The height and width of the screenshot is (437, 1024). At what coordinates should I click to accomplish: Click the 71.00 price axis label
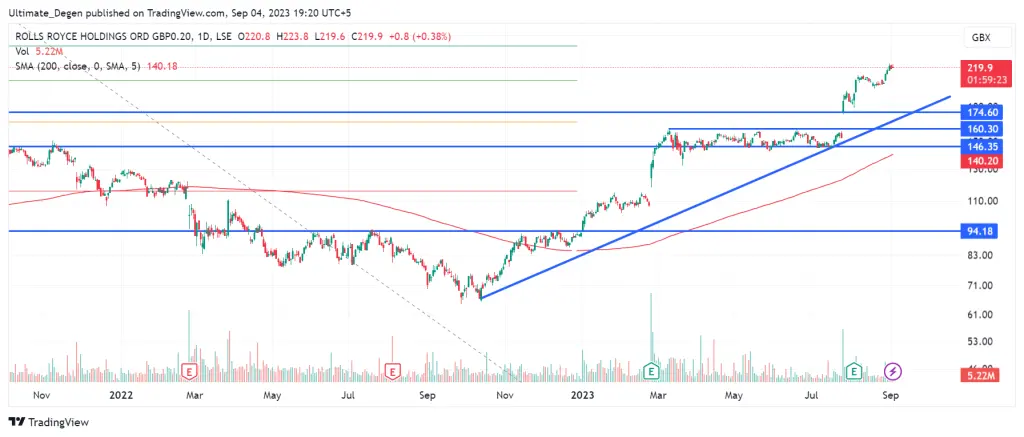pyautogui.click(x=982, y=285)
